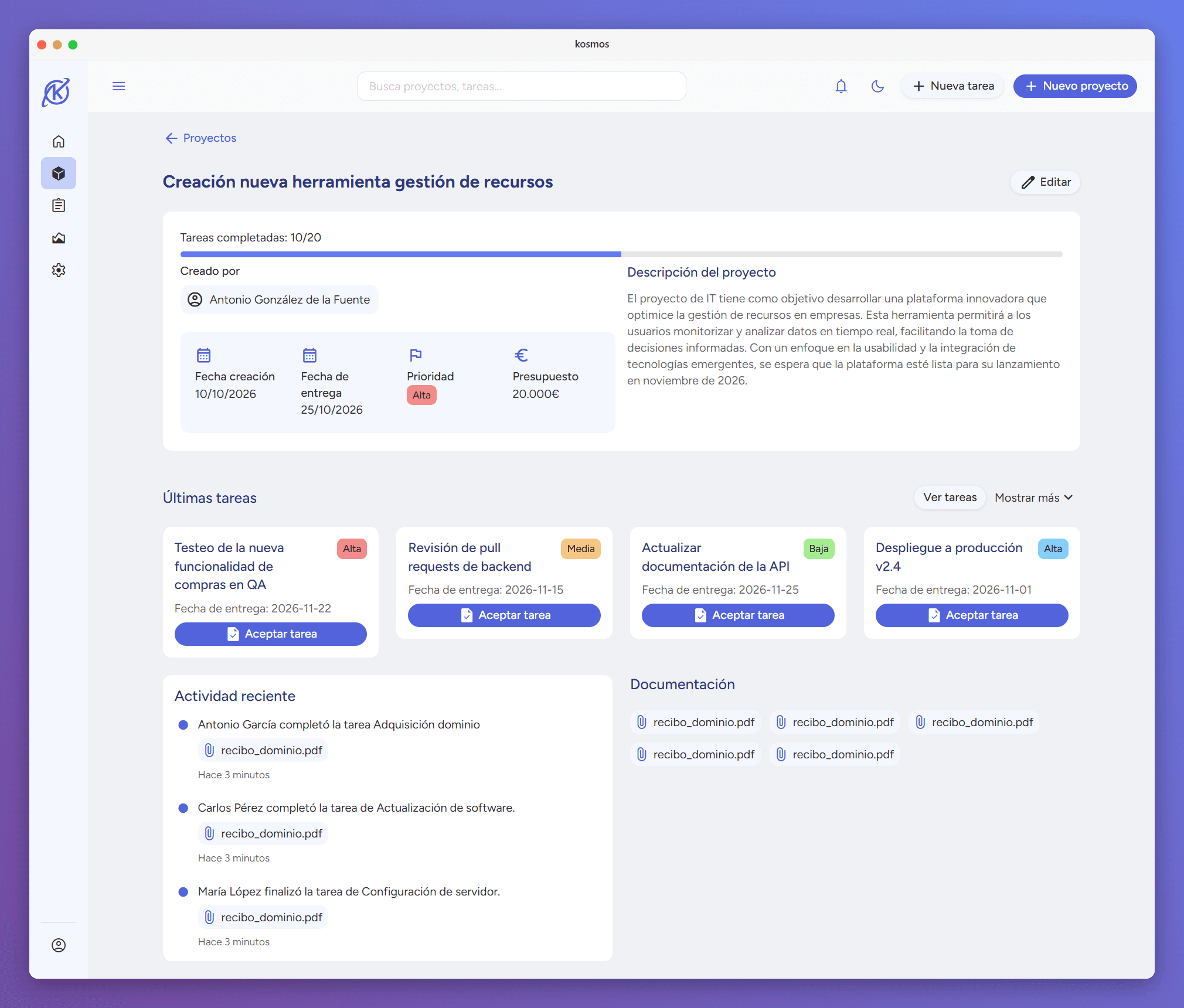Click Nueva tarea button
Viewport: 1184px width, 1008px height.
tap(953, 86)
